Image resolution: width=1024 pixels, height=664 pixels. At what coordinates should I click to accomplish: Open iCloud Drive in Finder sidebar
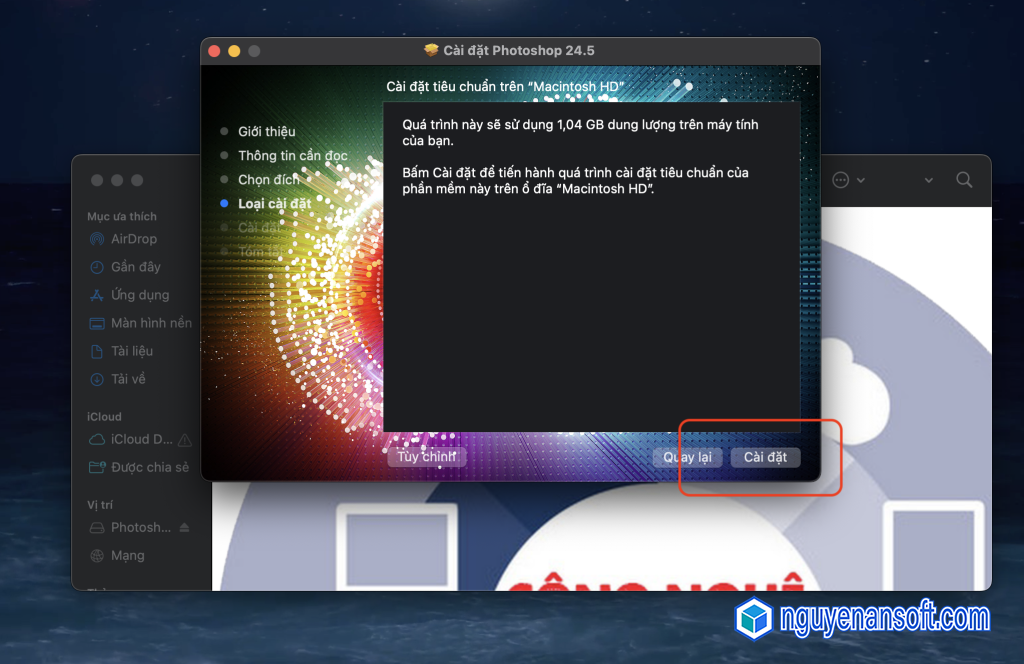tap(142, 439)
